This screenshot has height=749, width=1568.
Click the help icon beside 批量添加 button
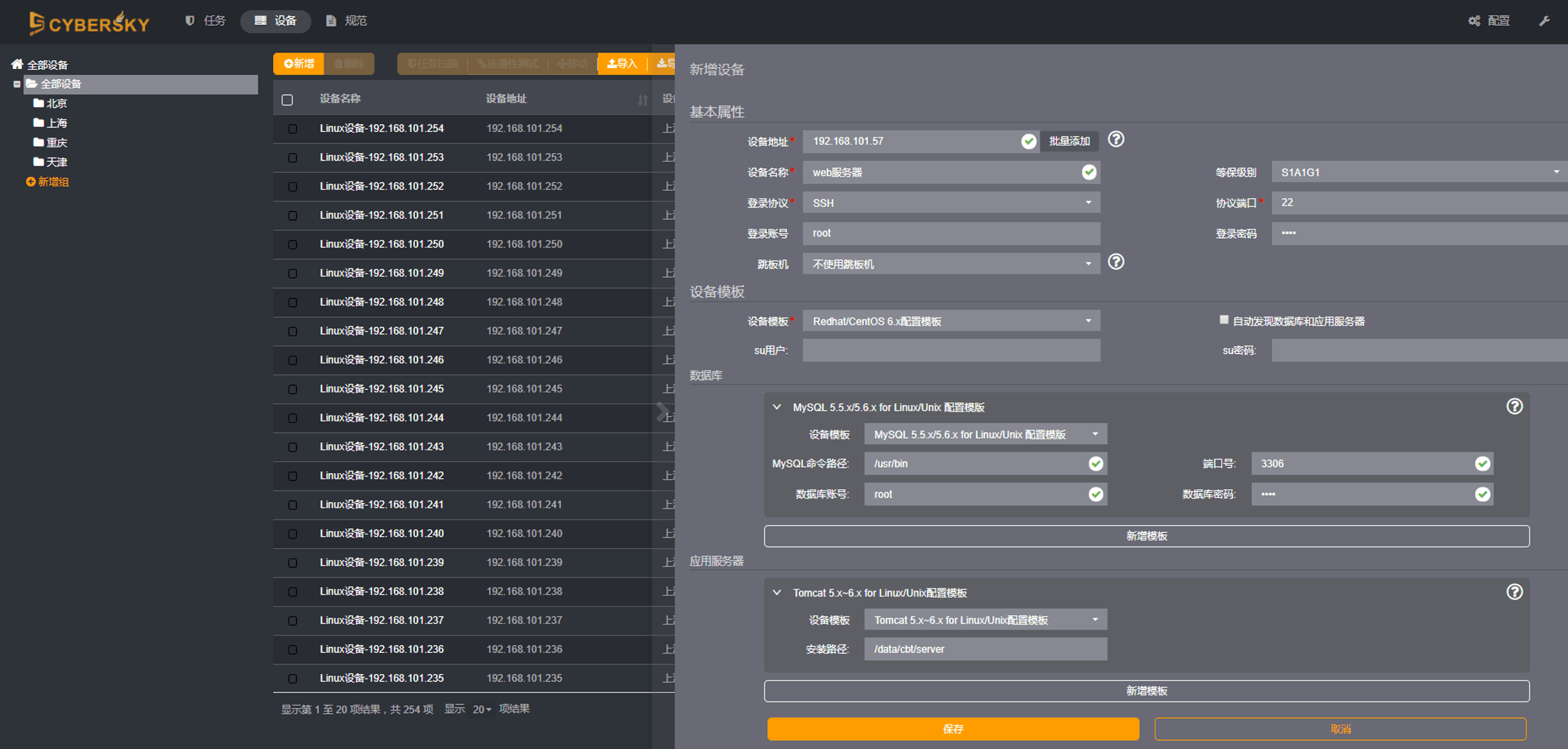click(x=1116, y=140)
